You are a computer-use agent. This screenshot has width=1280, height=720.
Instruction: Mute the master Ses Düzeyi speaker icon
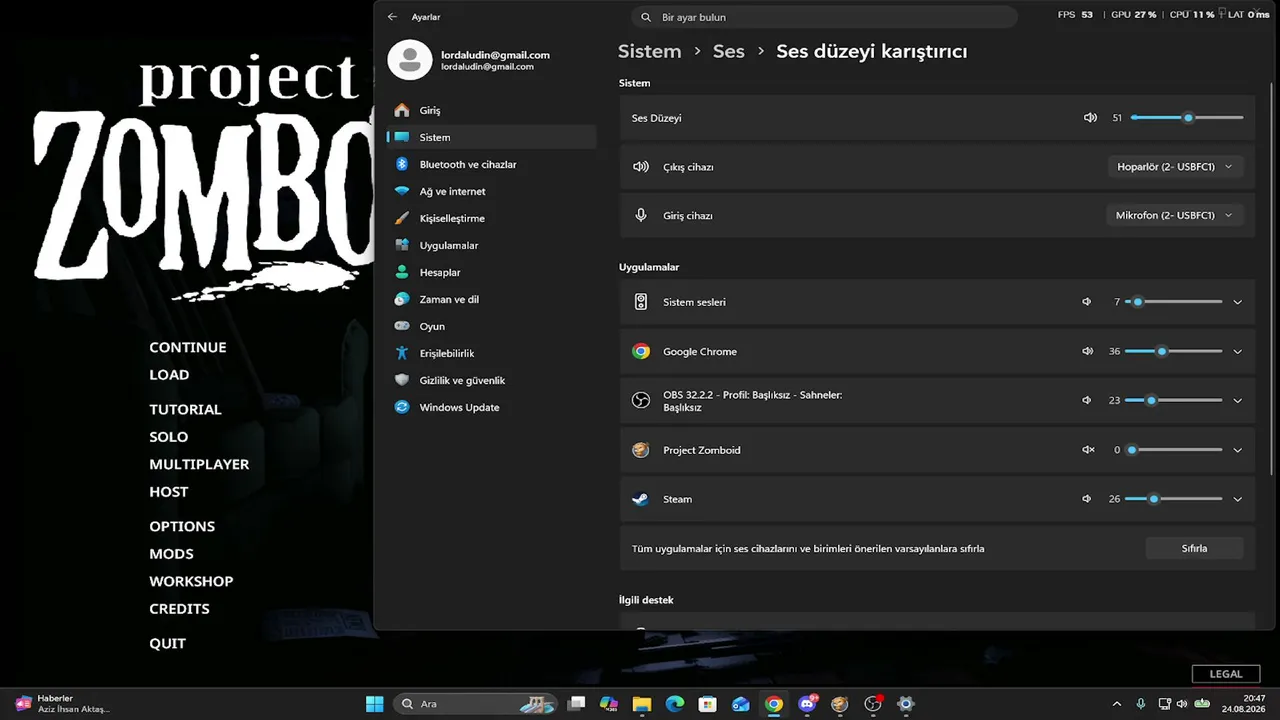[1090, 118]
